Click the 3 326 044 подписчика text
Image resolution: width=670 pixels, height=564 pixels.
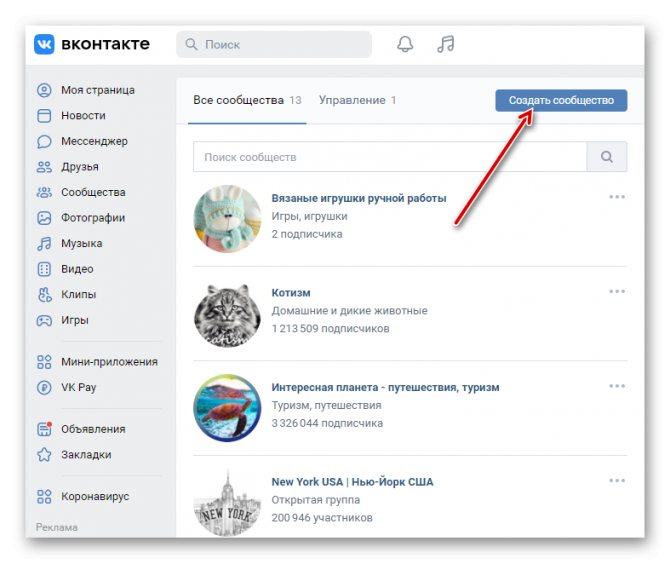tap(327, 423)
